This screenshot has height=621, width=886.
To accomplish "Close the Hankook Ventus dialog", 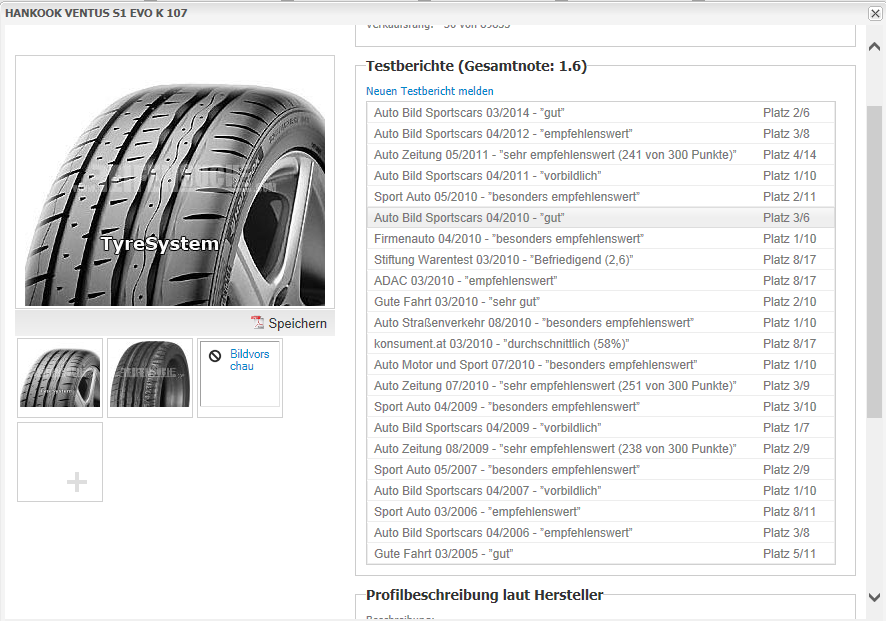I will (x=875, y=13).
